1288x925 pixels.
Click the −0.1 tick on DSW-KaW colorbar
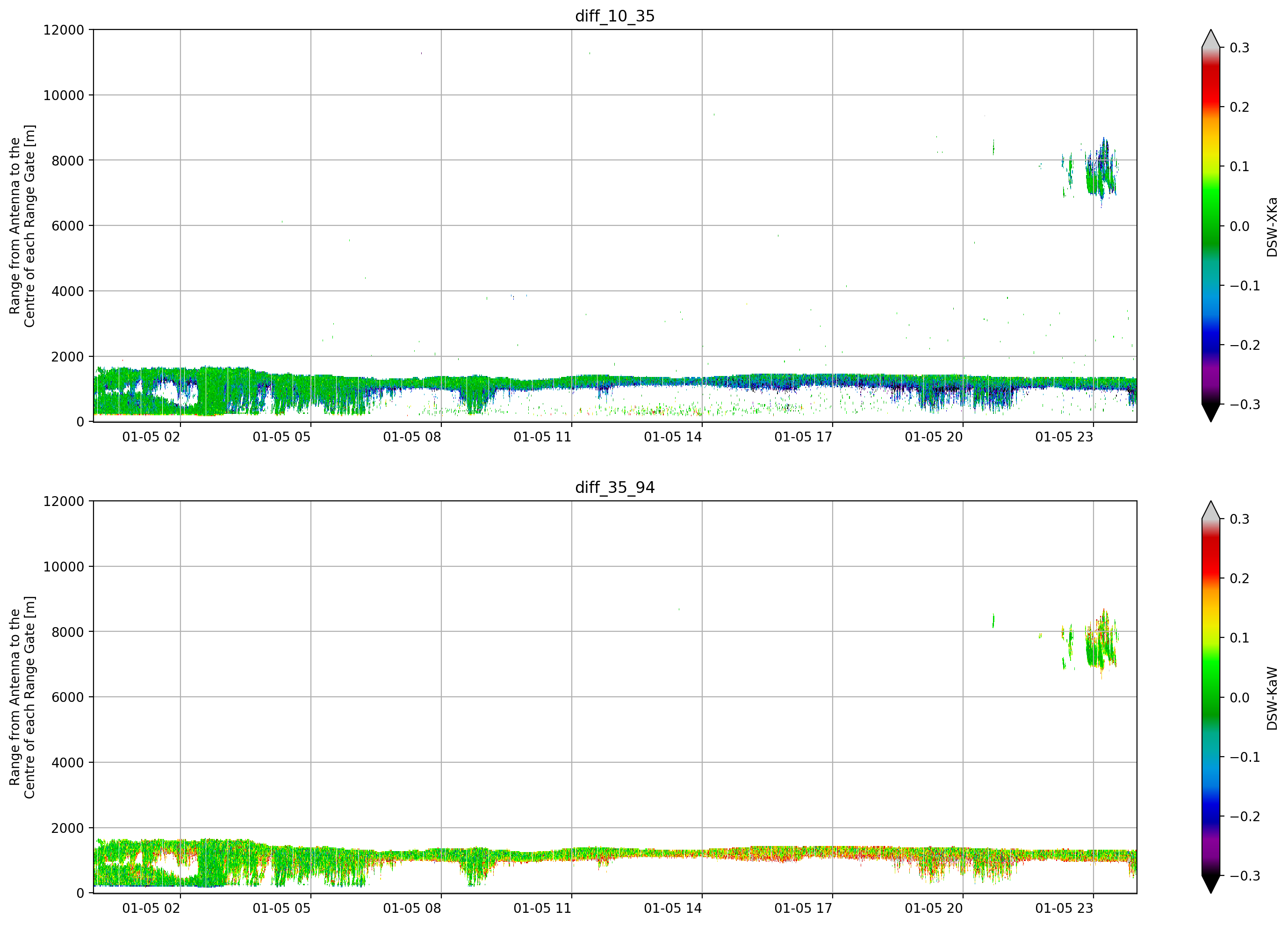coord(1245,758)
